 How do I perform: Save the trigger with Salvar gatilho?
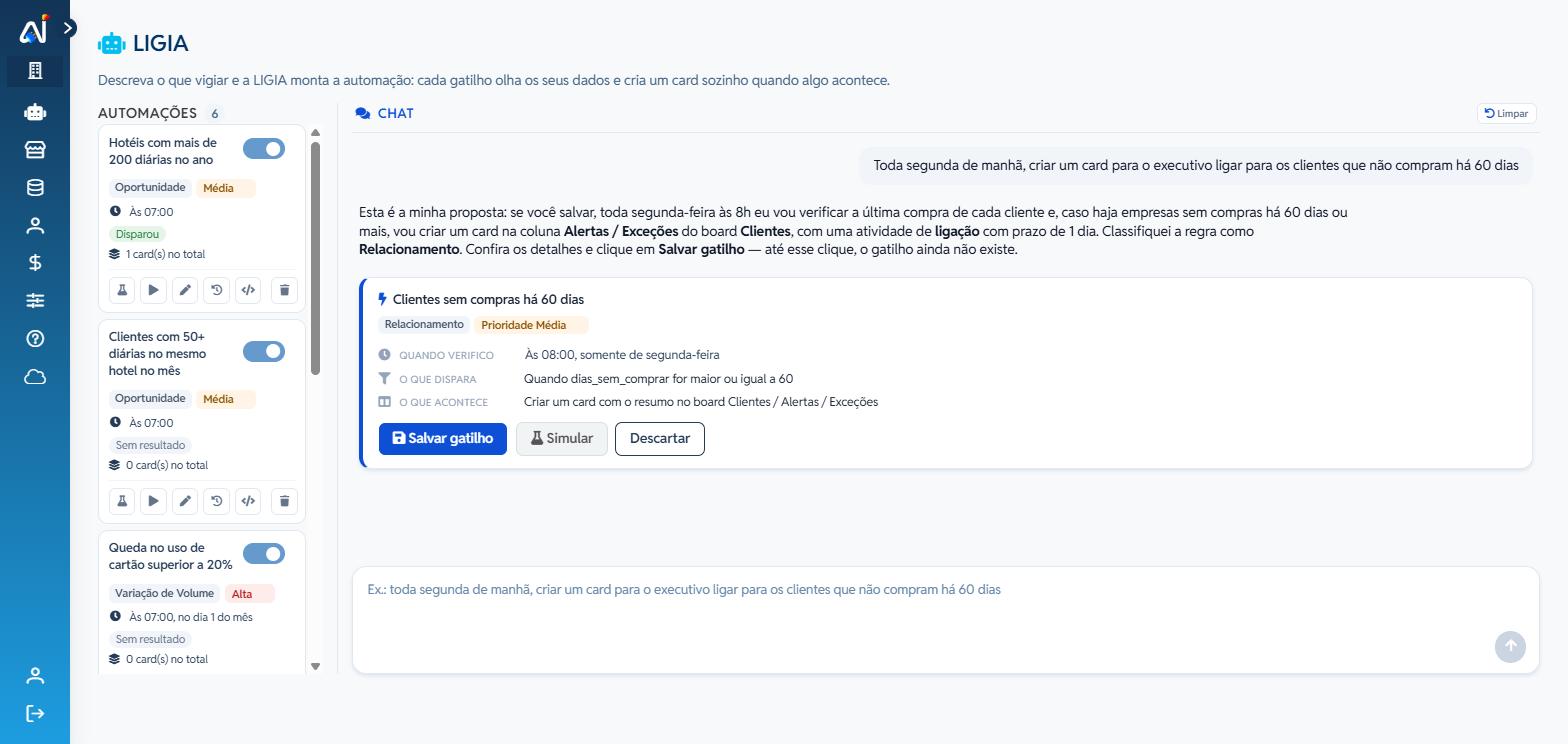tap(443, 439)
